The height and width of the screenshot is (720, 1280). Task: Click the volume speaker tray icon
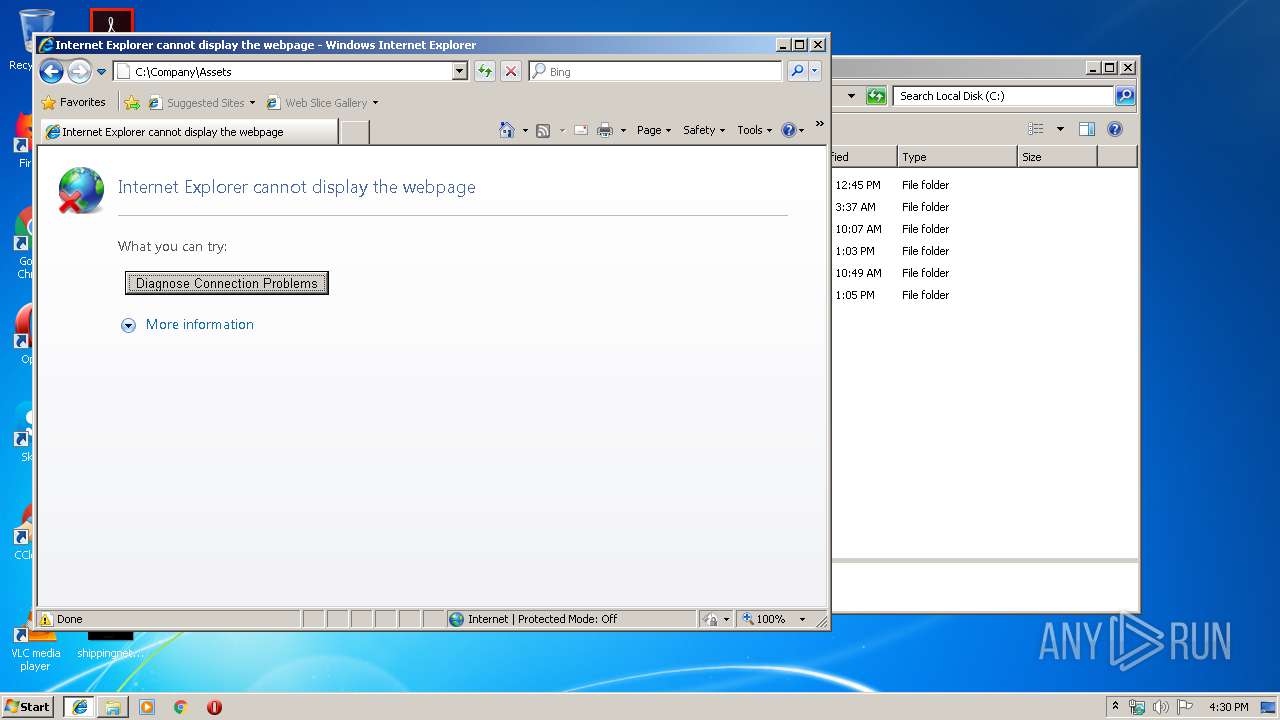pos(1161,707)
